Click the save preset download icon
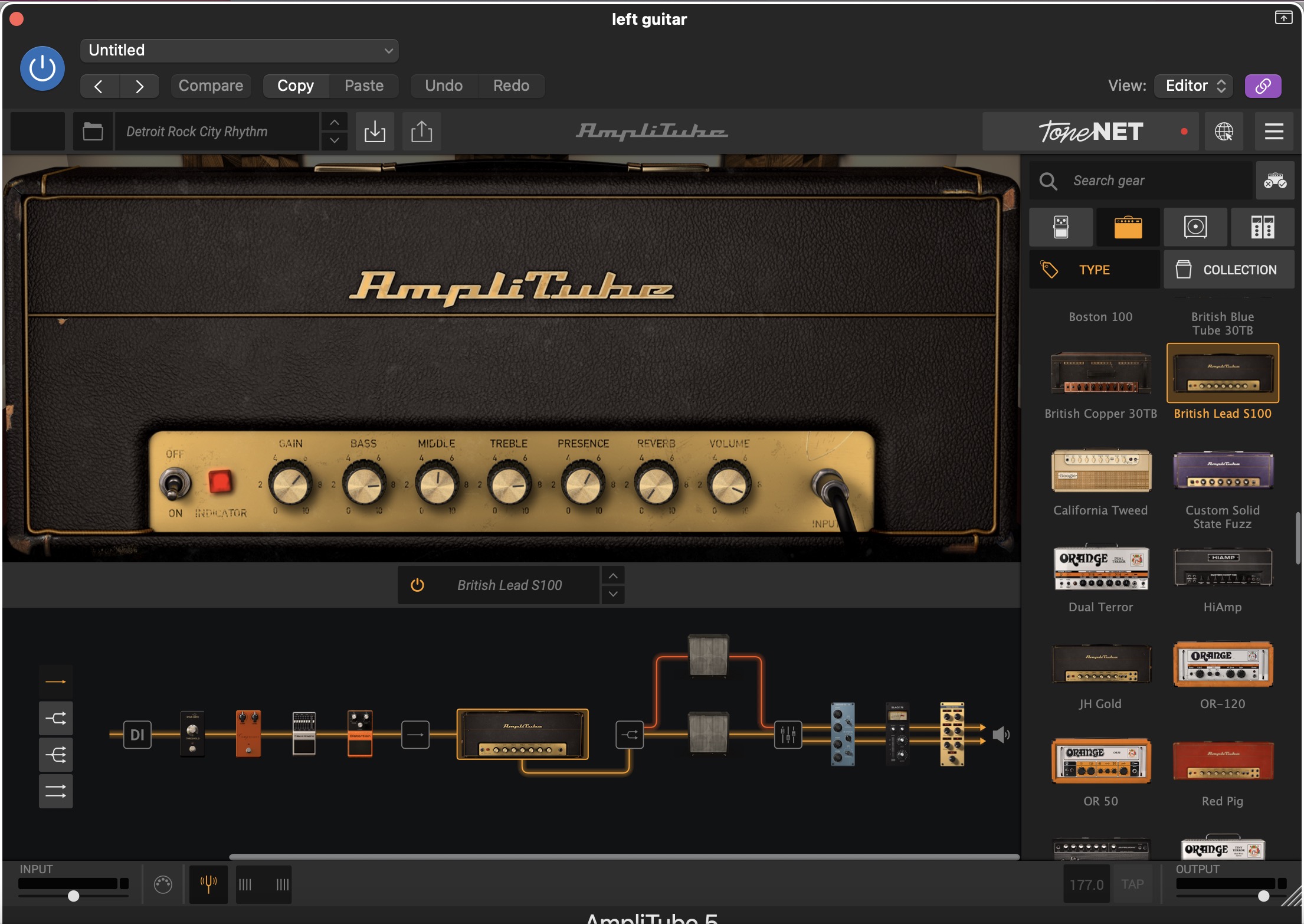This screenshot has height=924, width=1304. (x=375, y=131)
